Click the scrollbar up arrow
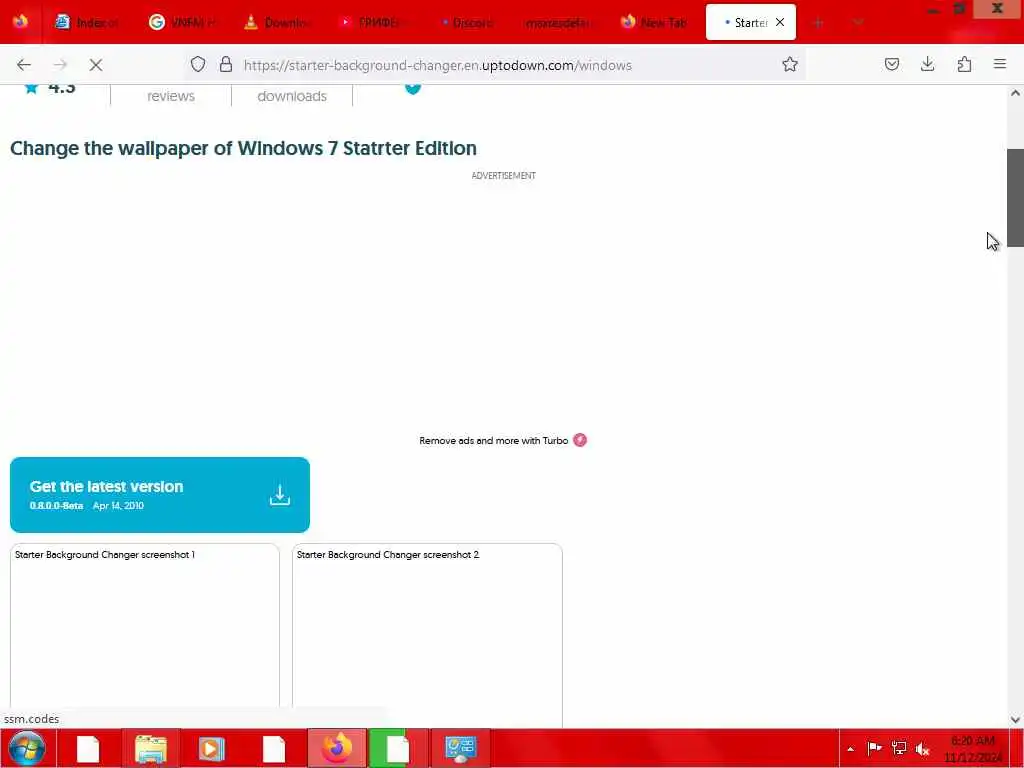This screenshot has height=768, width=1024. tap(1015, 93)
